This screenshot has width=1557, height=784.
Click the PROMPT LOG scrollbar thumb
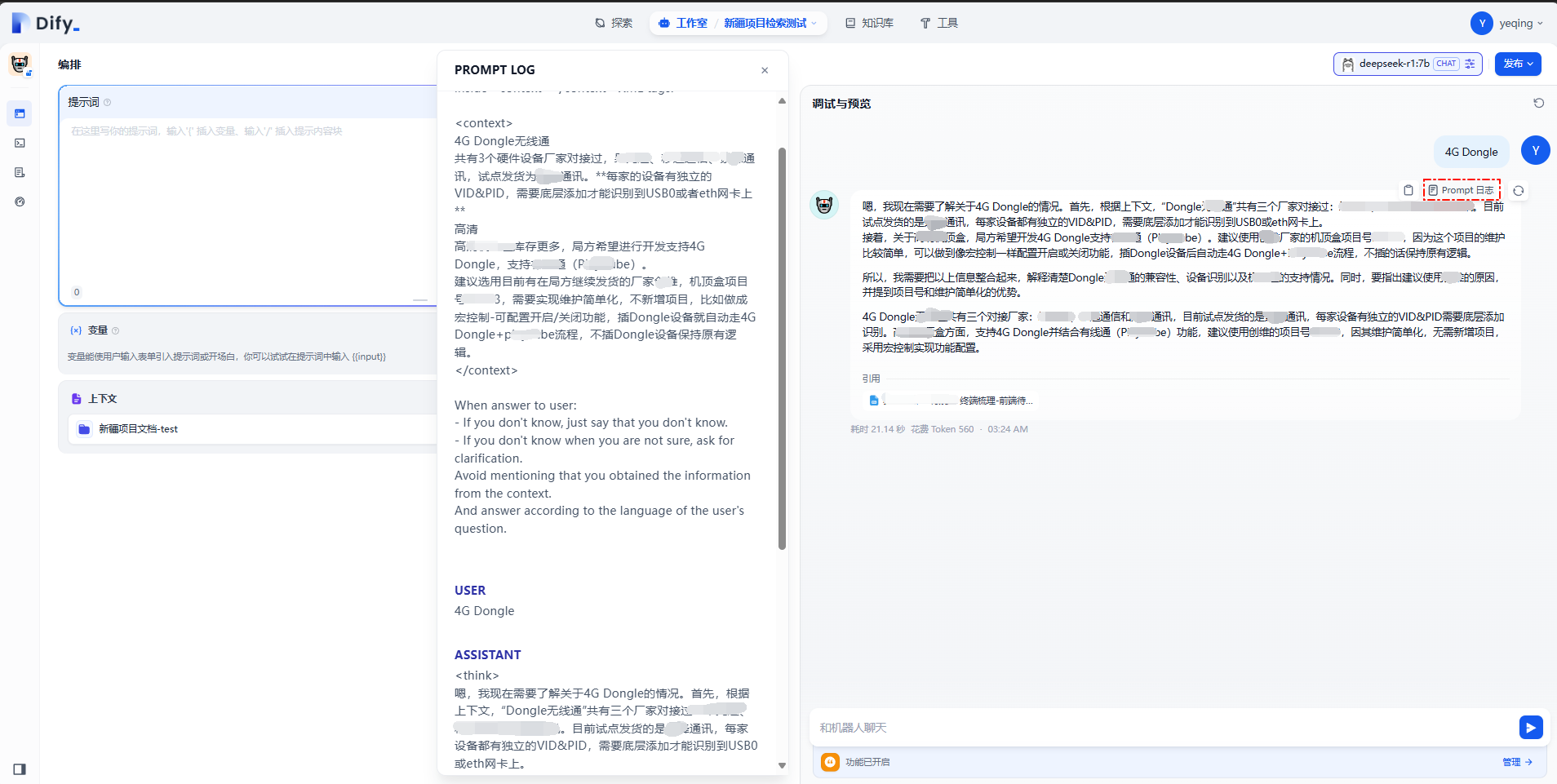pyautogui.click(x=782, y=348)
